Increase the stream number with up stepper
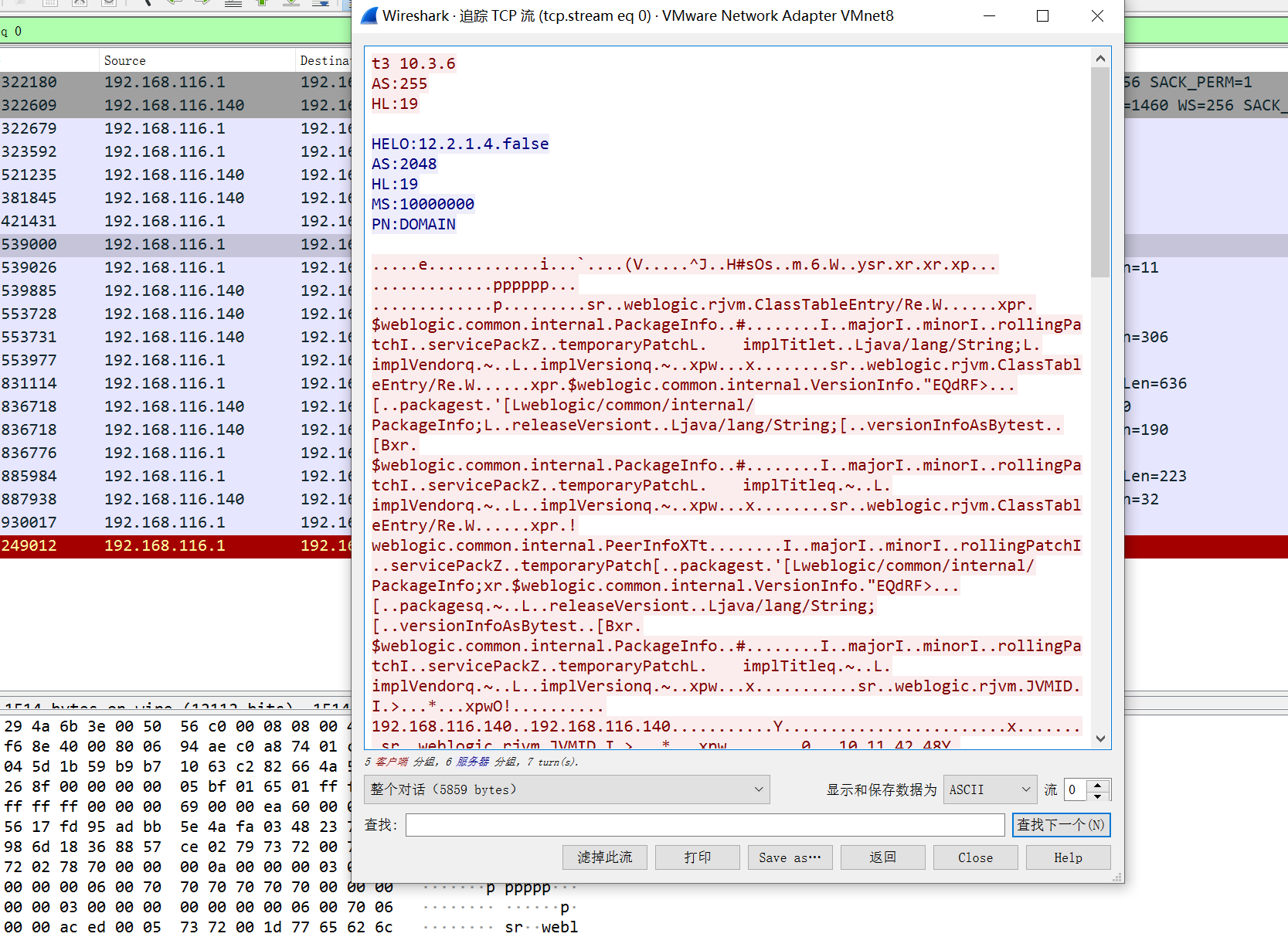 1097,784
